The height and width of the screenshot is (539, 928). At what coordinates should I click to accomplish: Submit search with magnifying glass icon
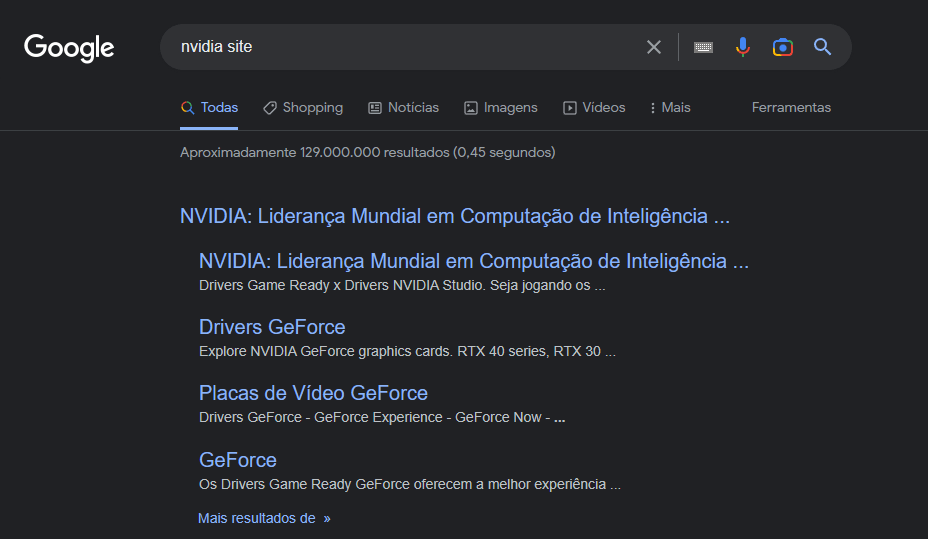click(x=822, y=47)
